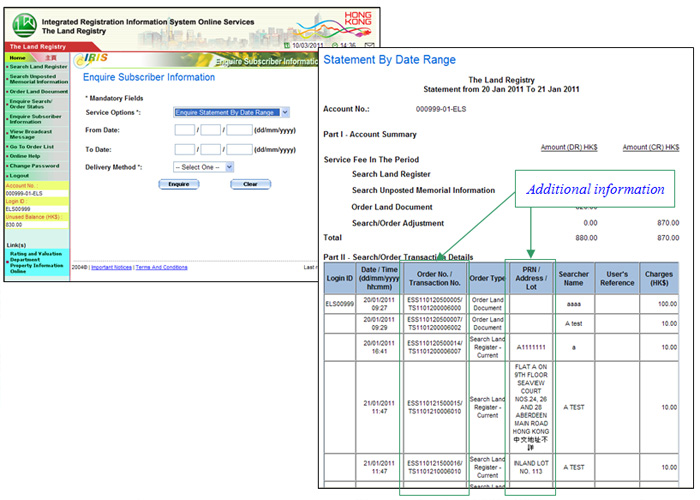Screen dimensions: 700x500
Task: Click the INLAND LOT NO. 113 cell
Action: pos(531,467)
